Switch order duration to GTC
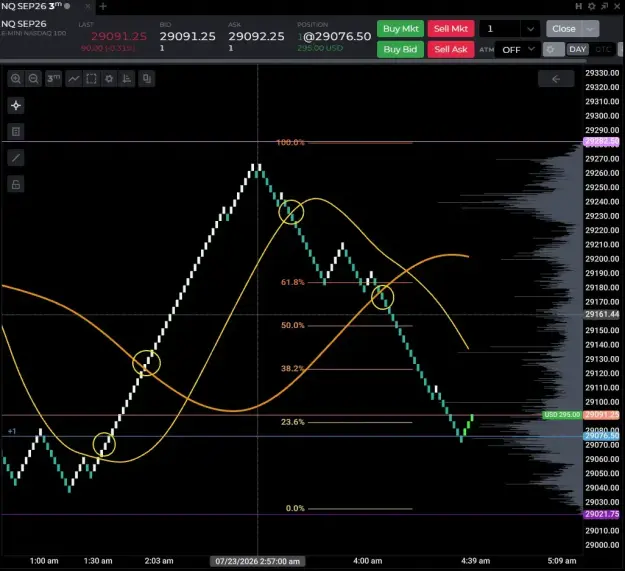This screenshot has width=625, height=571. pos(603,49)
